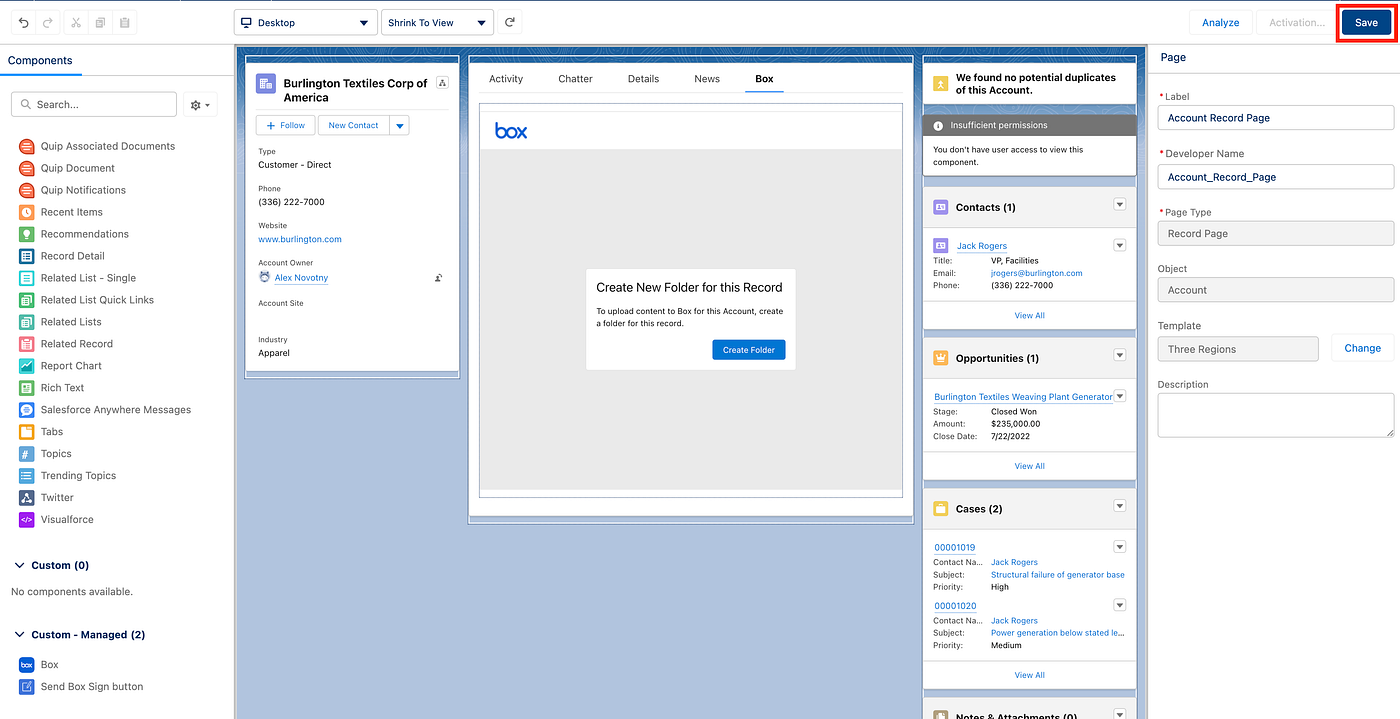This screenshot has height=719, width=1400.
Task: Open the www.burlington.com website link
Action: point(300,239)
